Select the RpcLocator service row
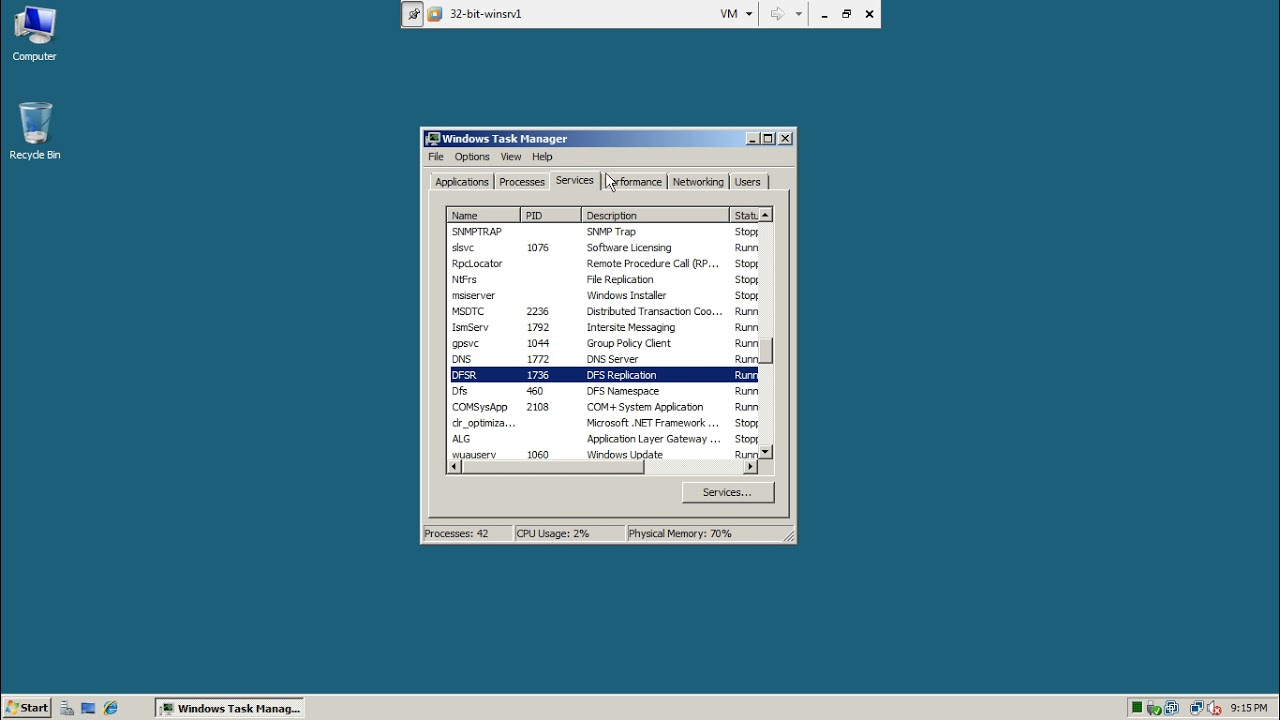 click(602, 264)
